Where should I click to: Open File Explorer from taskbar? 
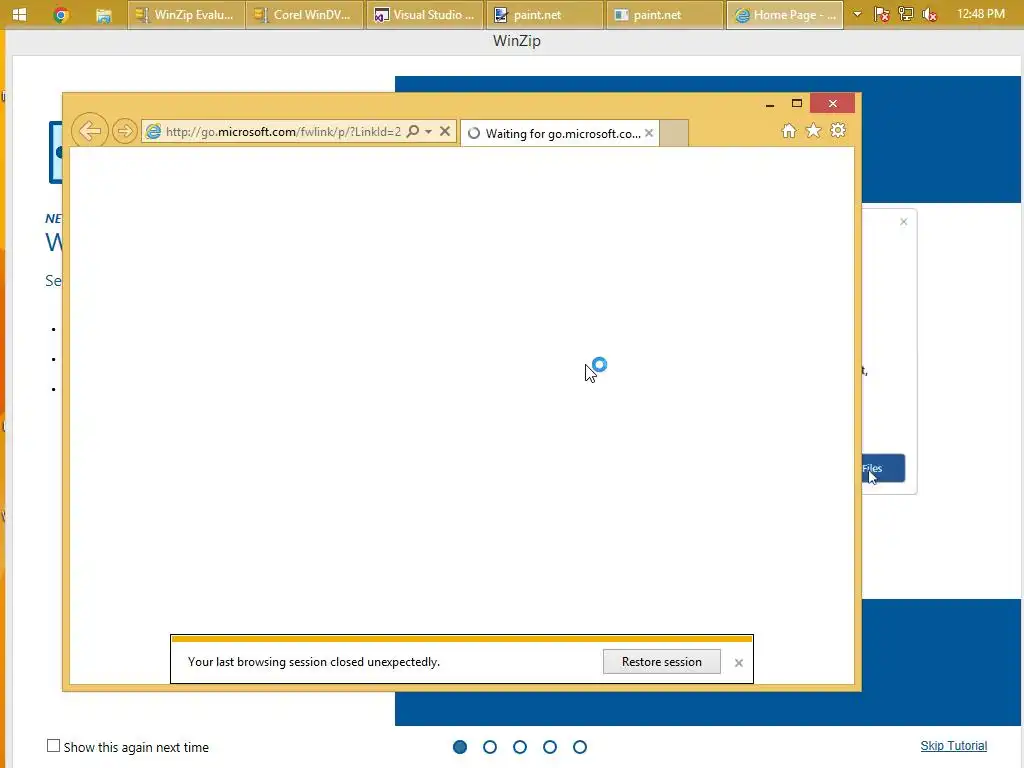[x=103, y=14]
